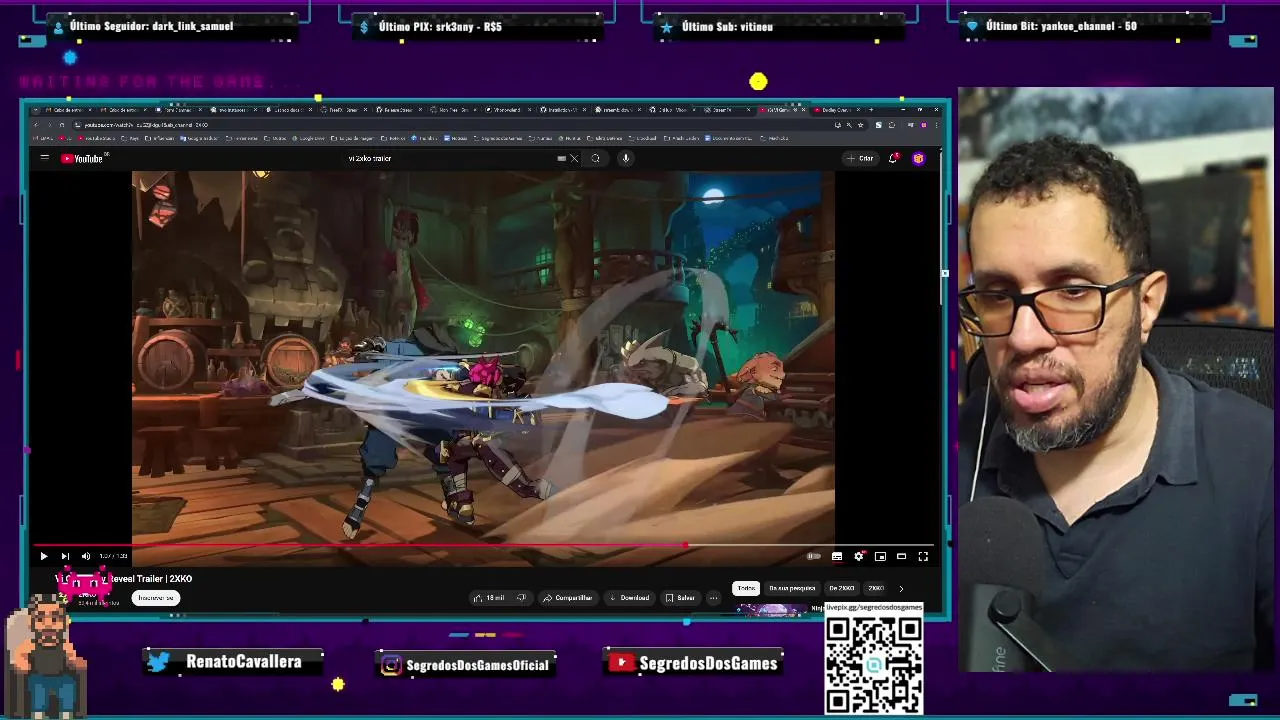Open the more actions ellipsis menu

pyautogui.click(x=714, y=598)
